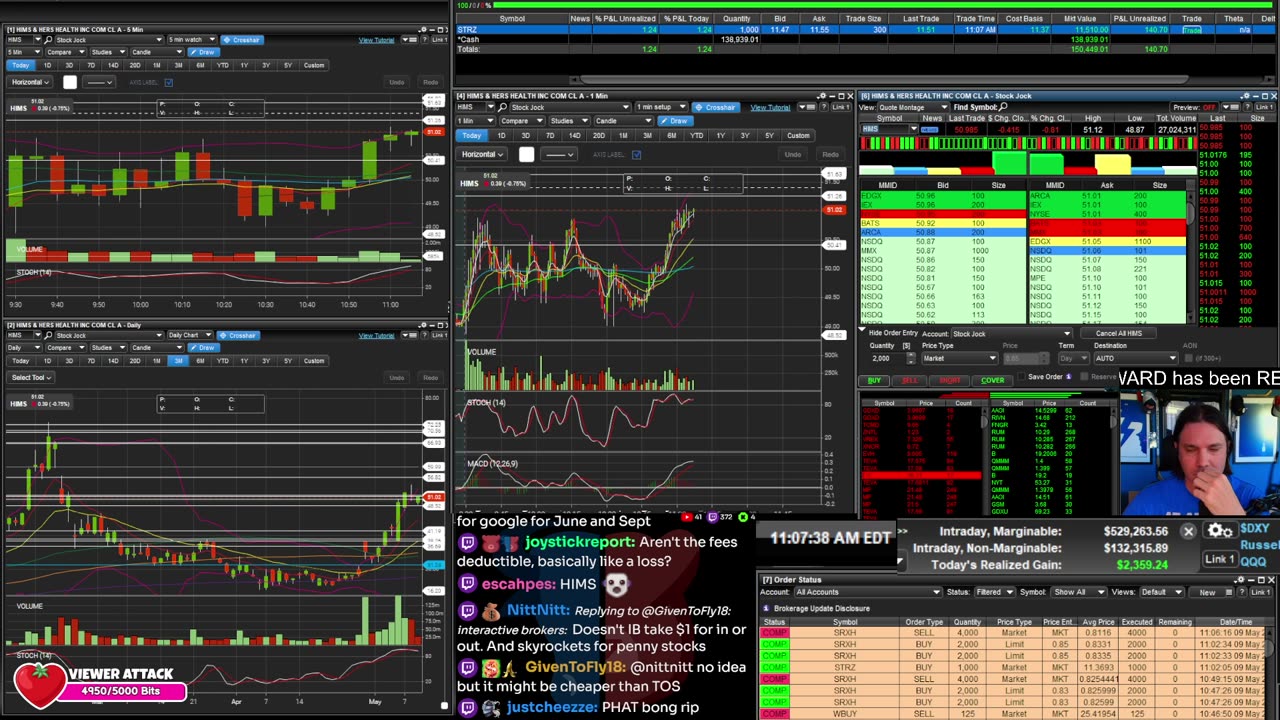The image size is (1280, 720).
Task: Toggle Crosshair in the Daily chart
Action: (238, 336)
